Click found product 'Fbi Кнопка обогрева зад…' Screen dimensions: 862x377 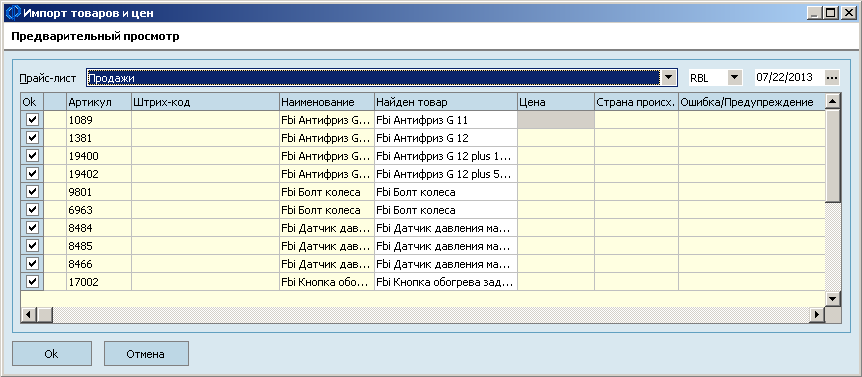446,282
